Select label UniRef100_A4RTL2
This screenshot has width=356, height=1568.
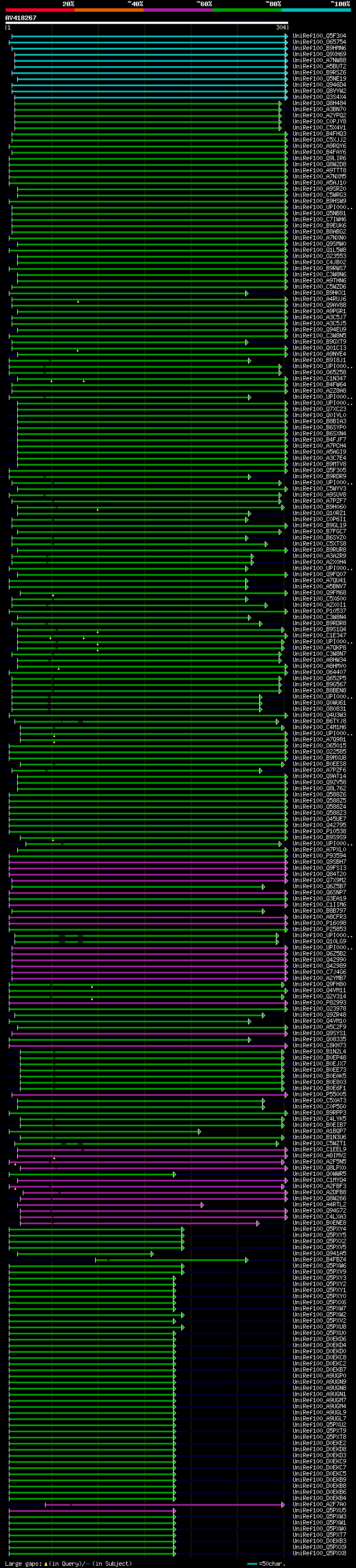(319, 1204)
